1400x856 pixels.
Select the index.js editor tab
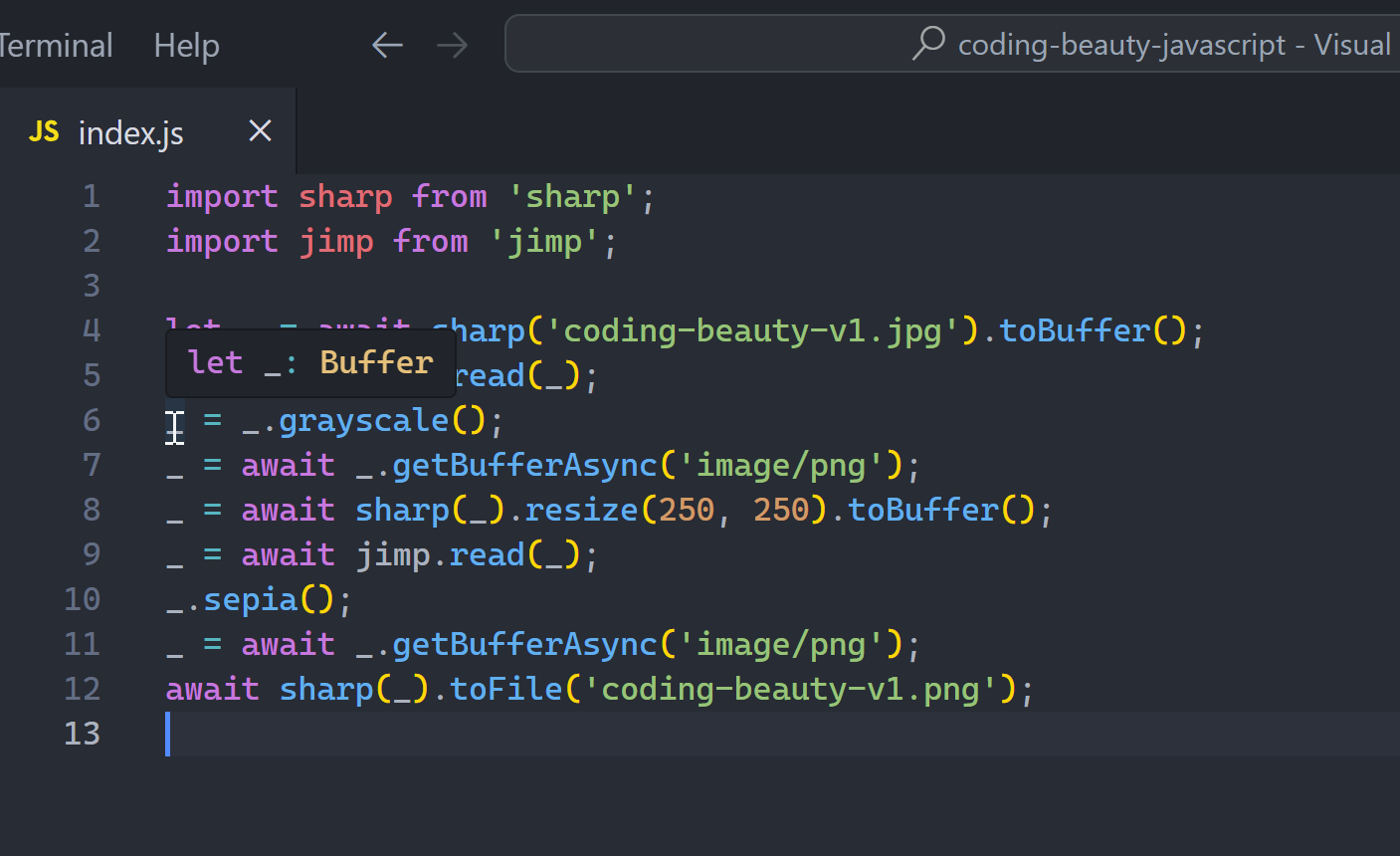130,132
